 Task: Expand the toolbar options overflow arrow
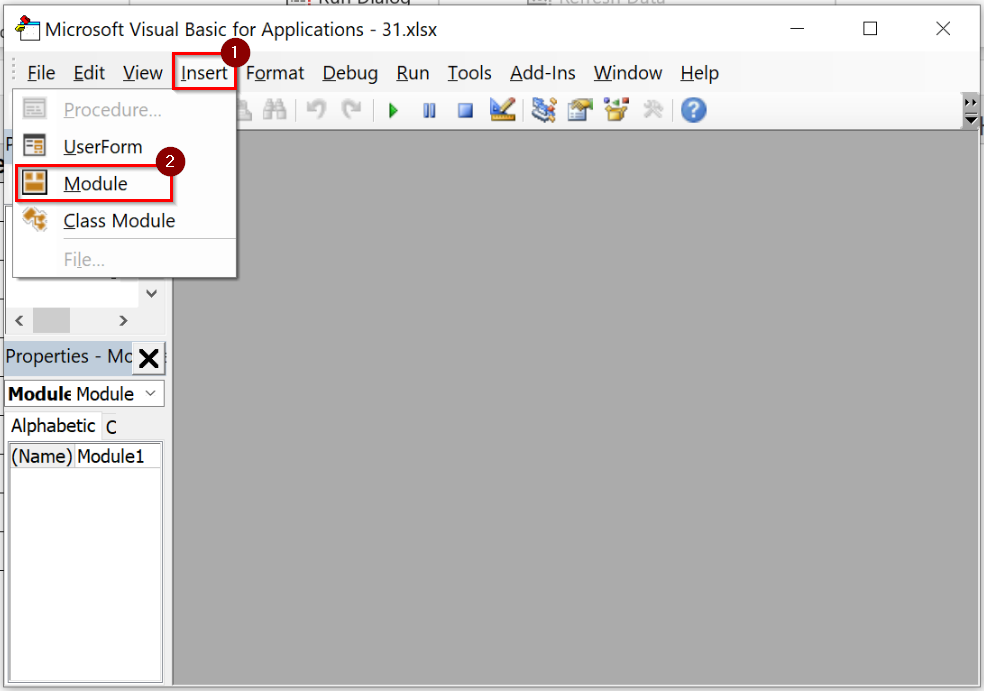(971, 111)
